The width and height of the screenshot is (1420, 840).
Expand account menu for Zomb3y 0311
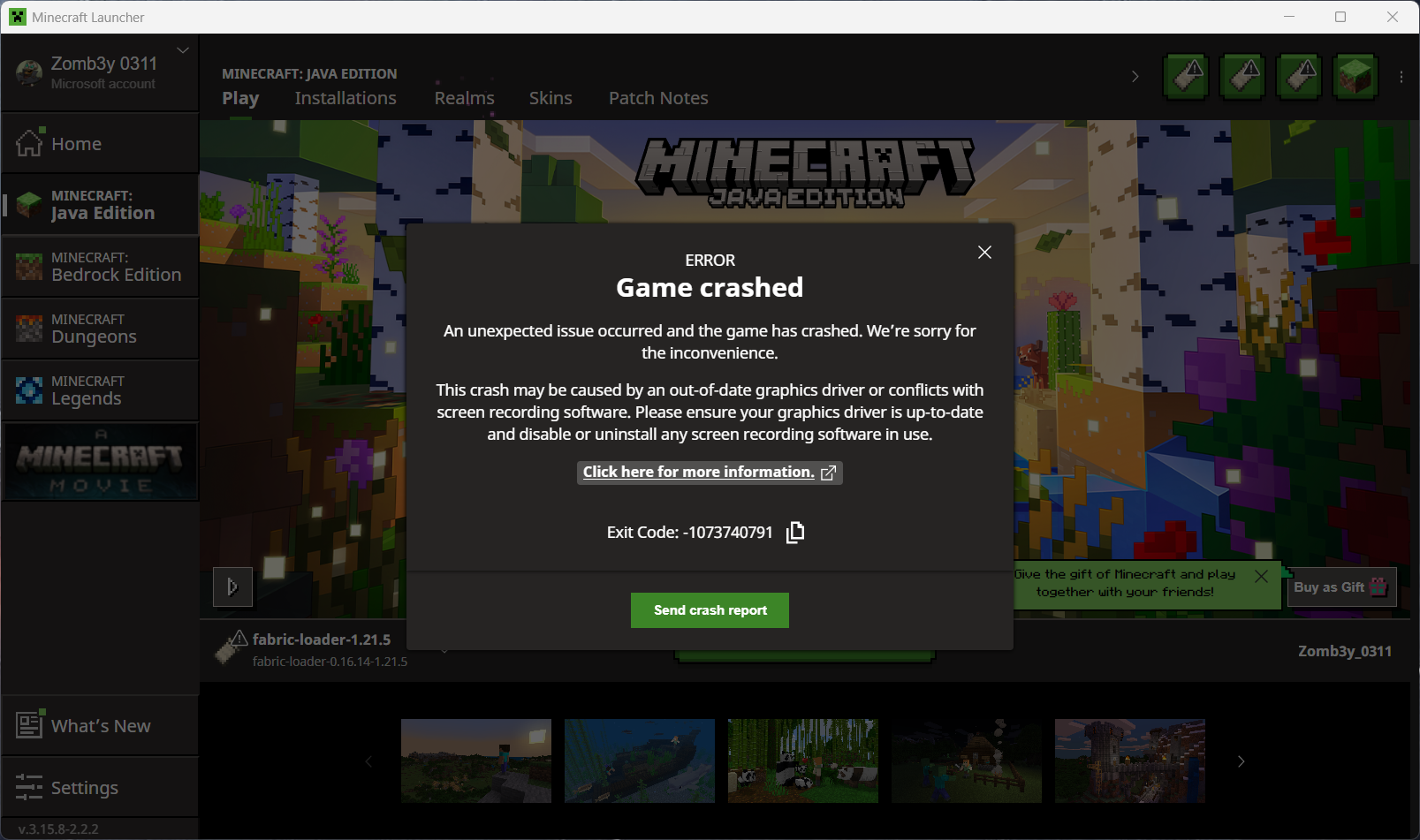[x=183, y=50]
